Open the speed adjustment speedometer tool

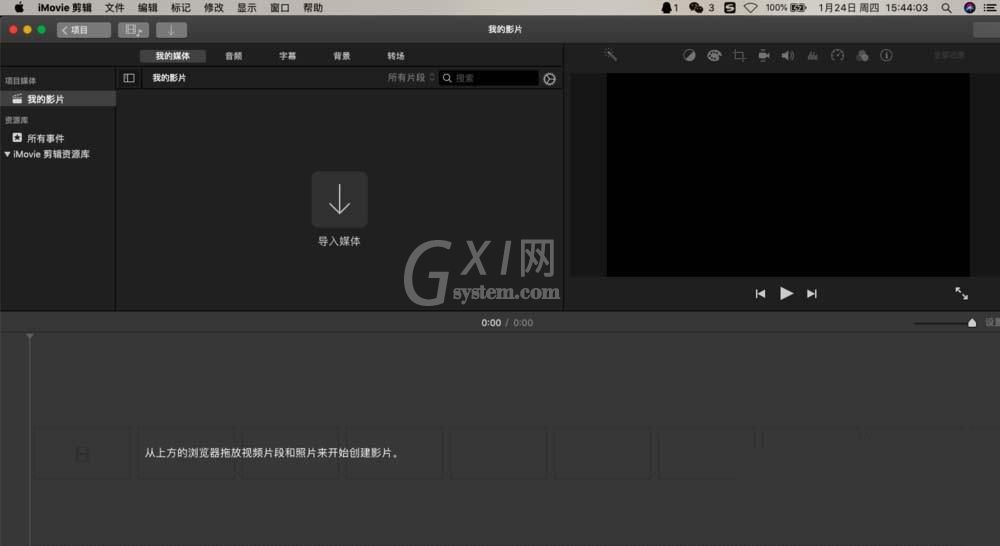pos(837,55)
